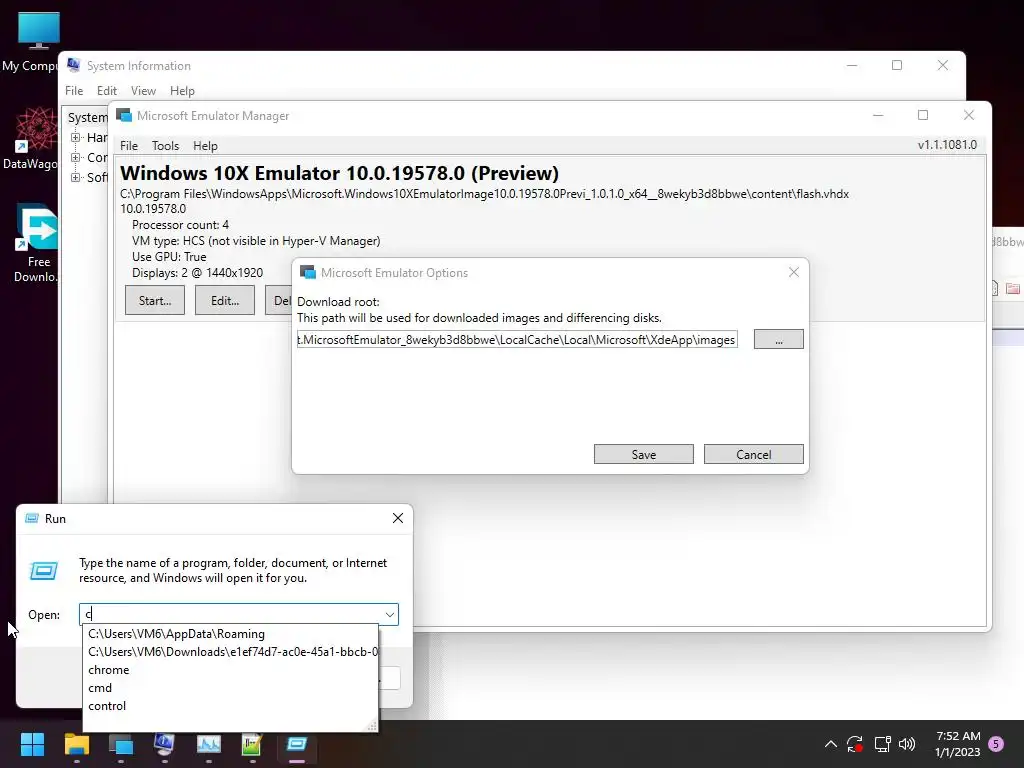
Task: Cancel the emulator options dialog
Action: (x=754, y=455)
